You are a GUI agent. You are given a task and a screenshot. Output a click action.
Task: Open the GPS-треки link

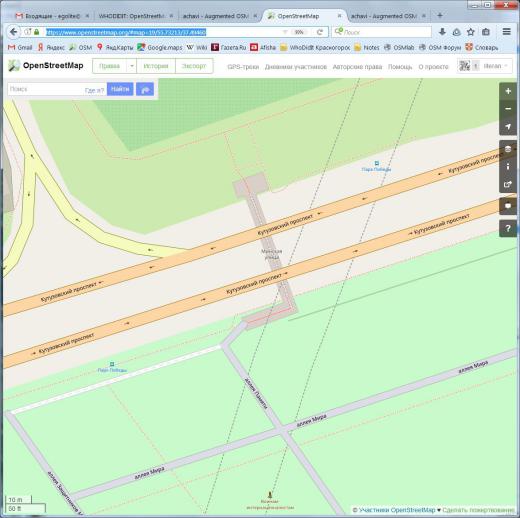[x=243, y=67]
